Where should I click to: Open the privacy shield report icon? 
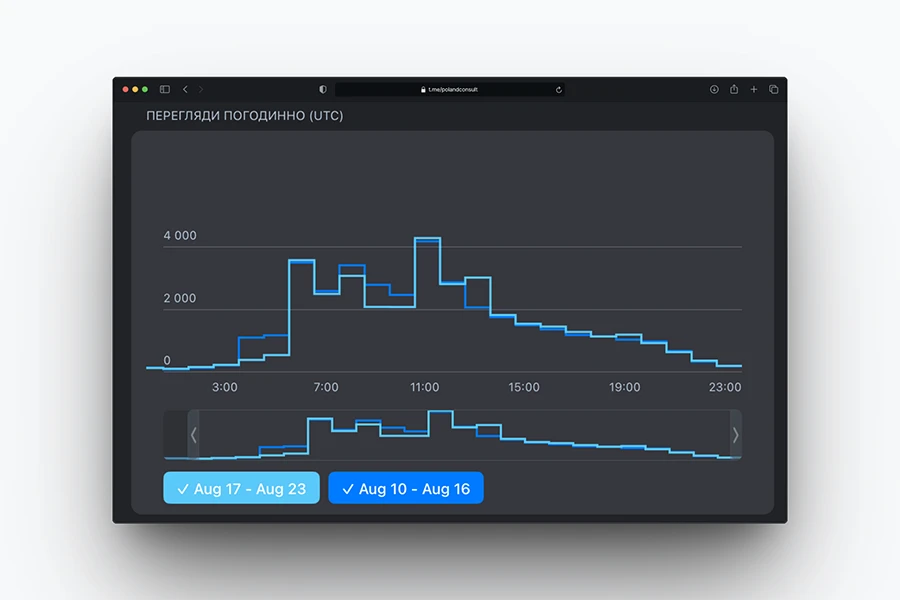323,89
